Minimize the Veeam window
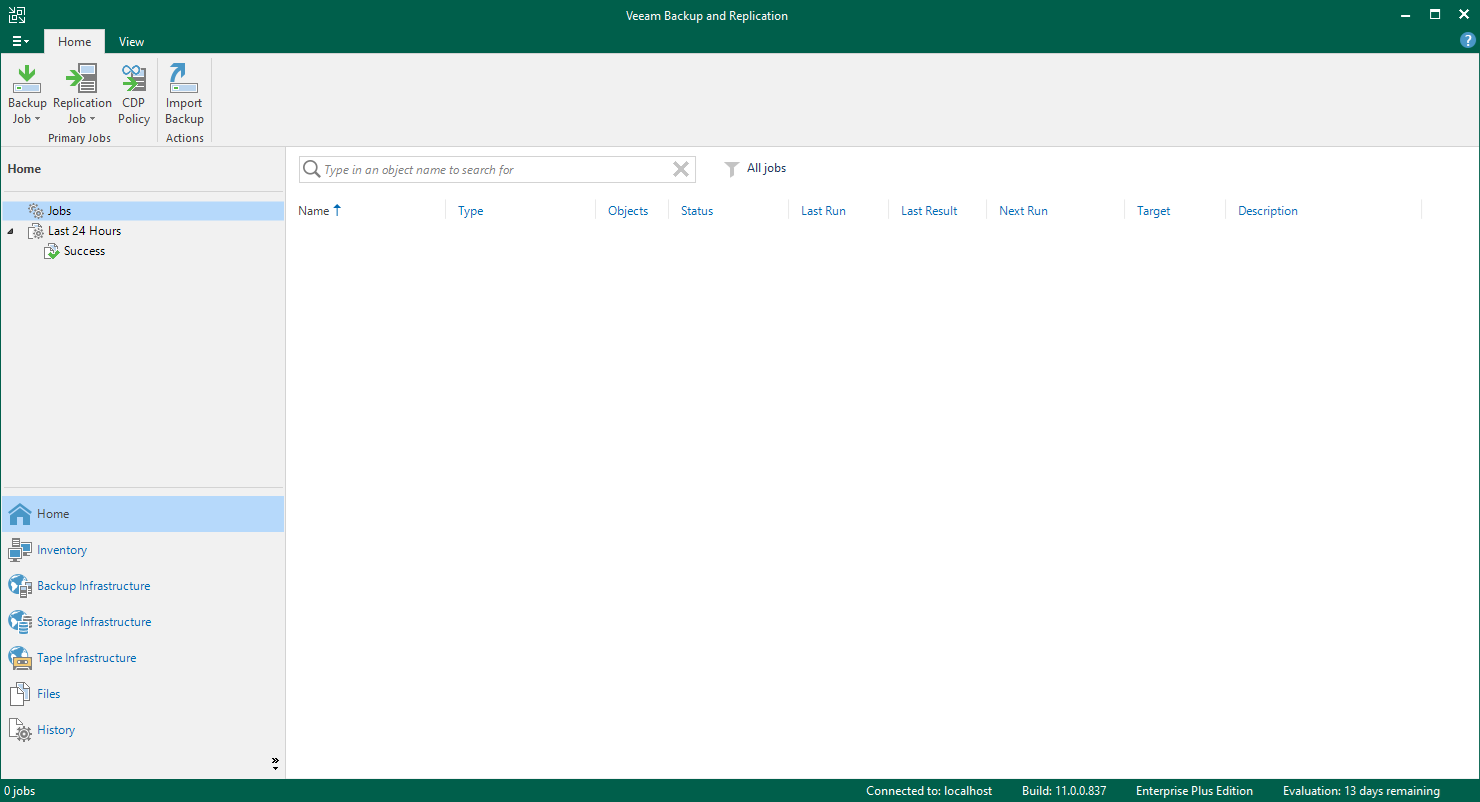 point(1406,15)
